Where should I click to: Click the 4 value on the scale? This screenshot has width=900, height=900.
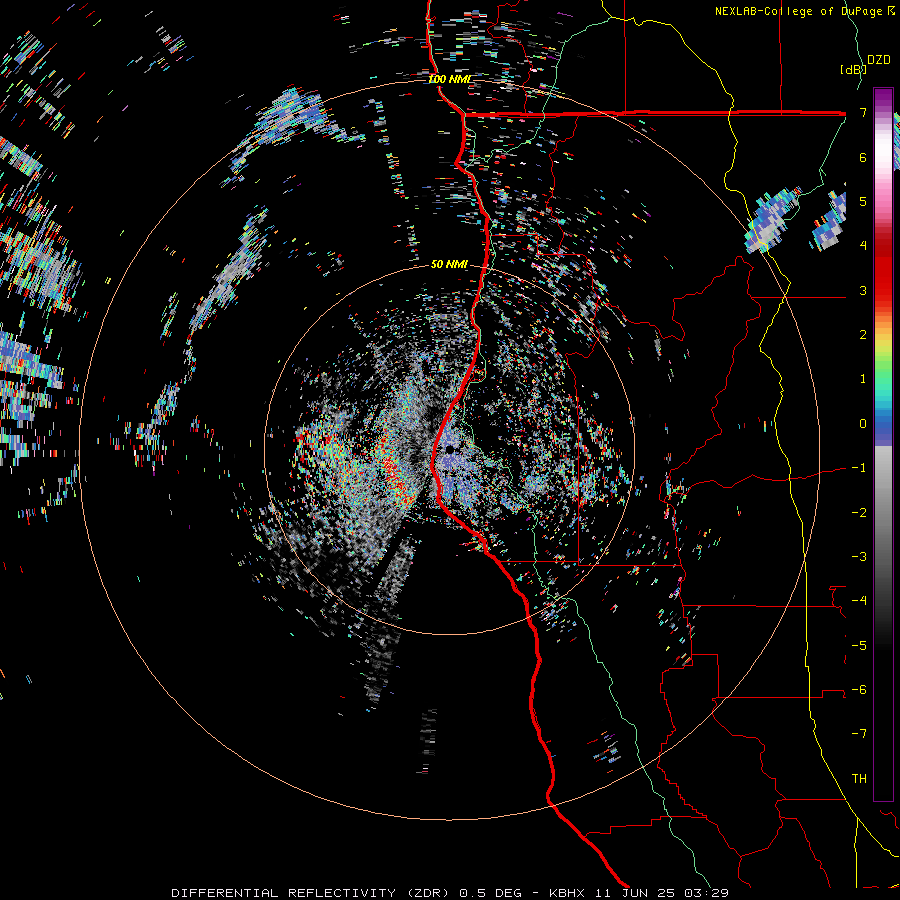click(863, 246)
